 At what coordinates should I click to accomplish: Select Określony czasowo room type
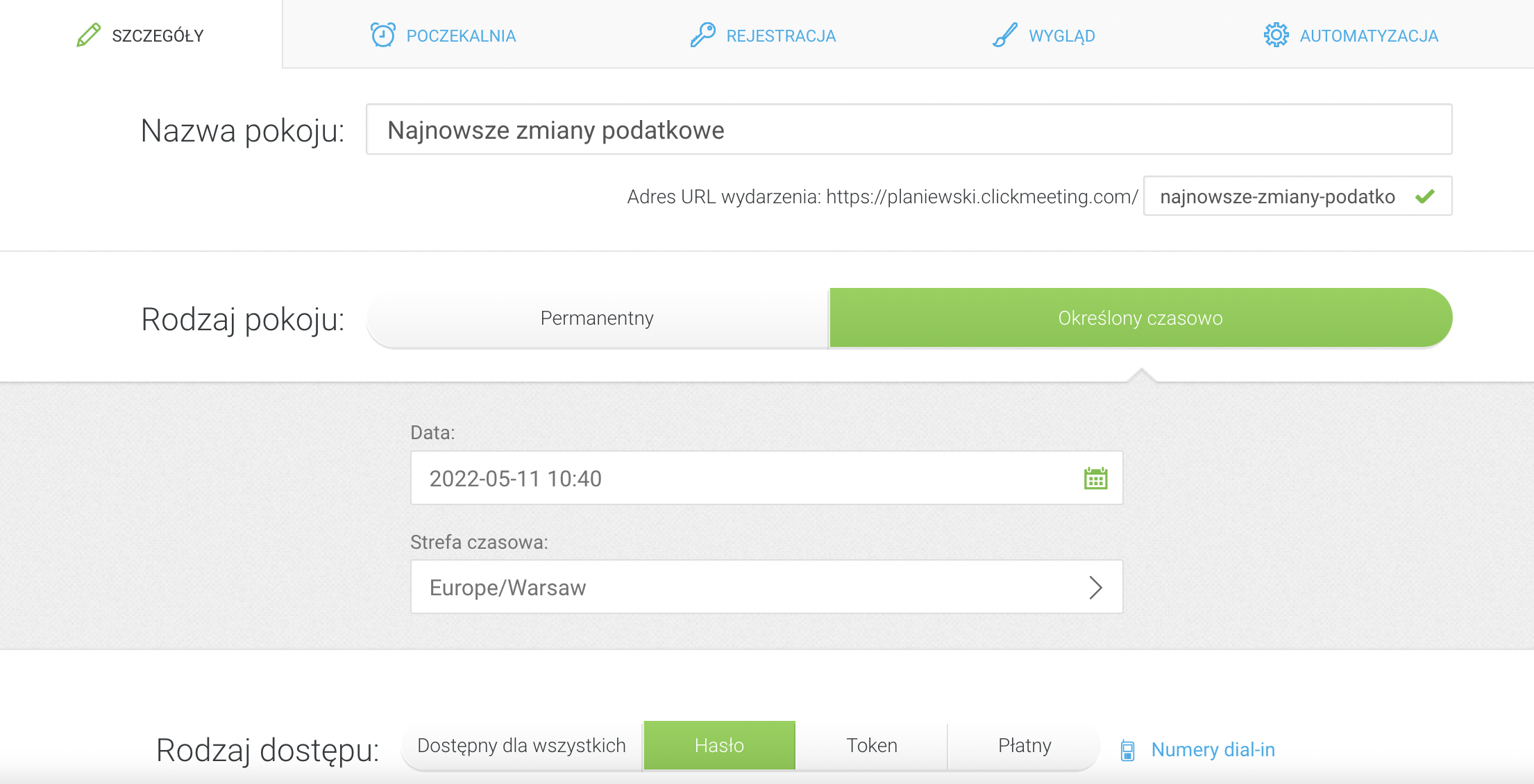(x=1140, y=318)
